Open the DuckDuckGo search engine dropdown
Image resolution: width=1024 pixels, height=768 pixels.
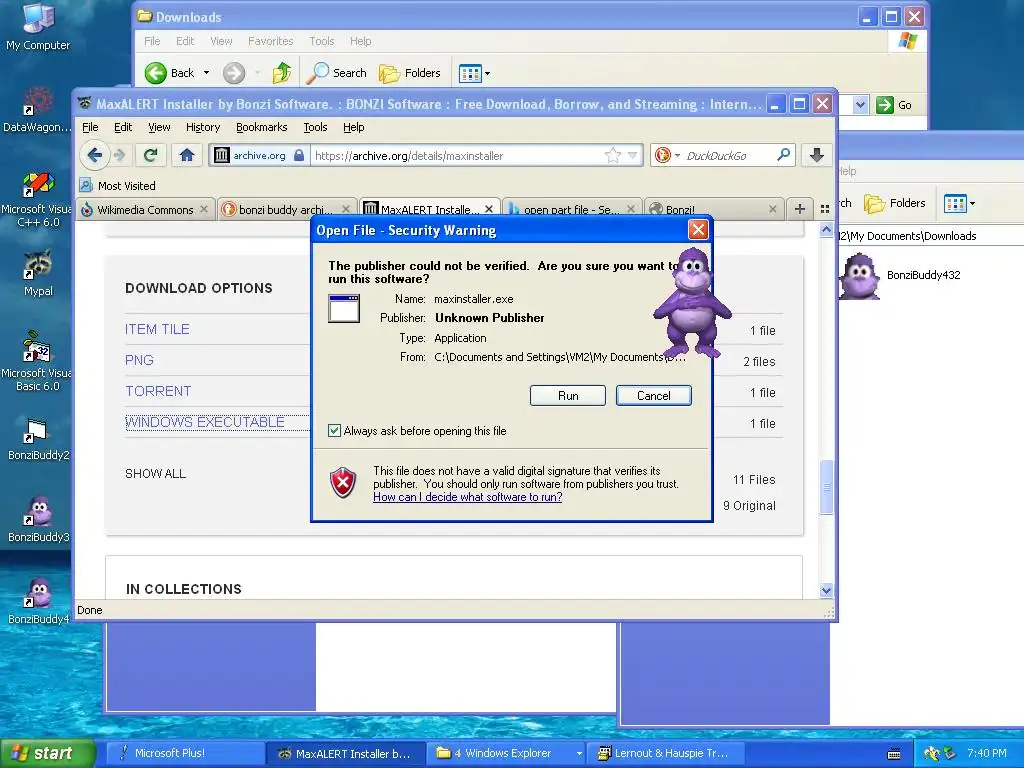coord(667,155)
